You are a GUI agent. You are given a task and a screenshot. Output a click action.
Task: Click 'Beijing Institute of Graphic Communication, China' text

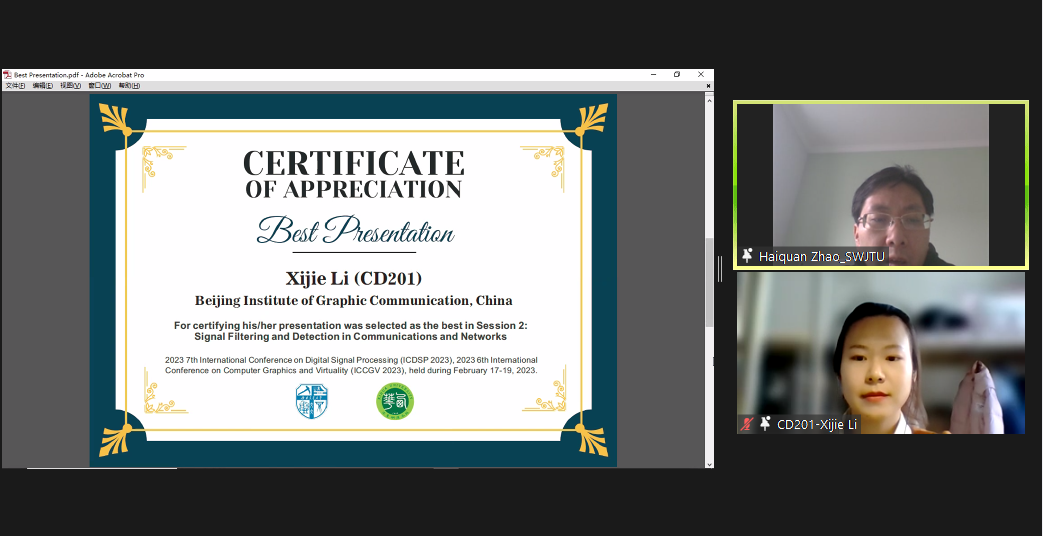click(x=354, y=301)
